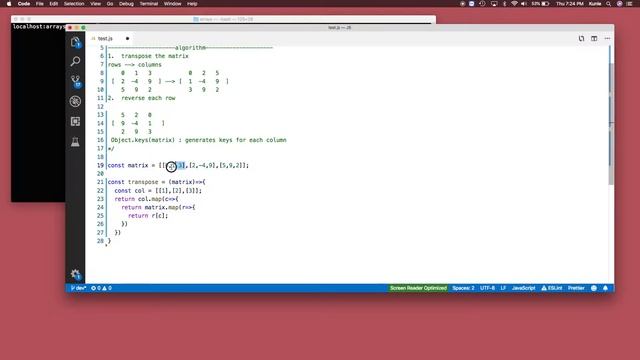Click the errors and warnings count in status bar
640x360 pixels.
pyautogui.click(x=101, y=288)
